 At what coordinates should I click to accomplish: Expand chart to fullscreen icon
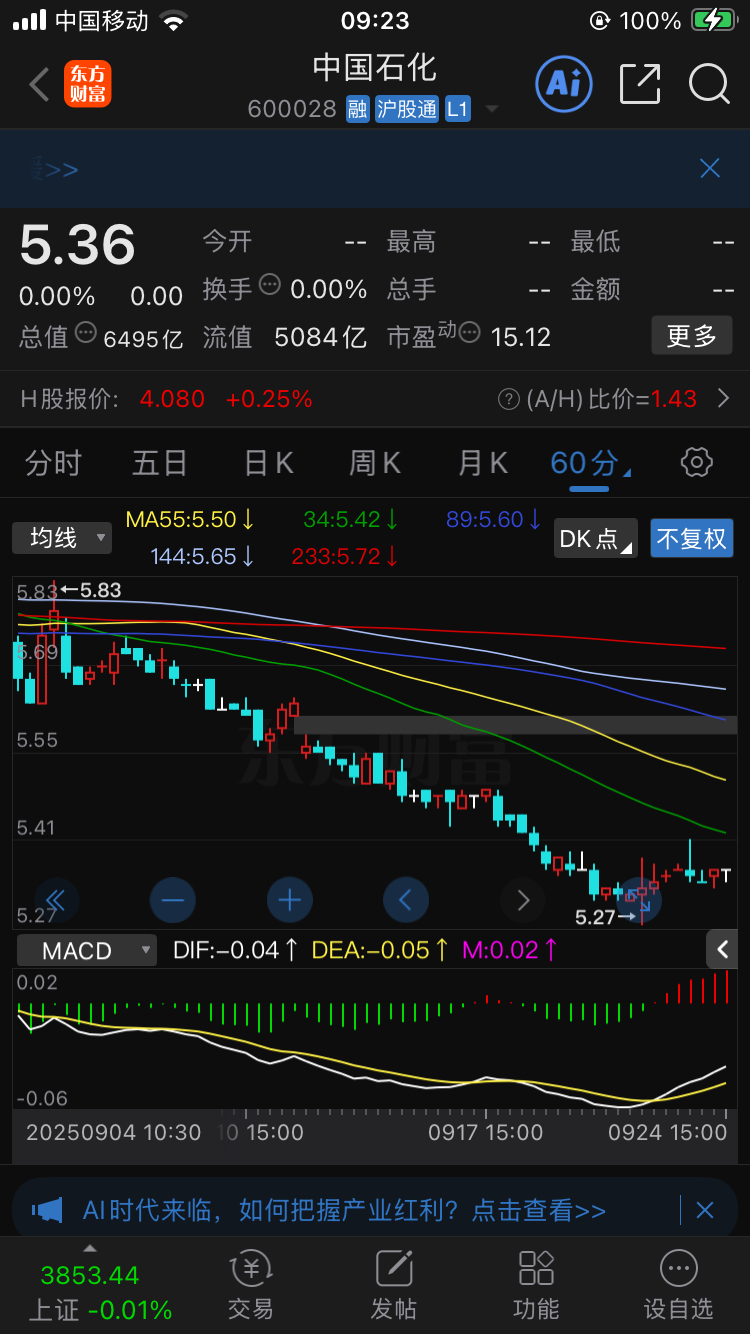point(639,901)
